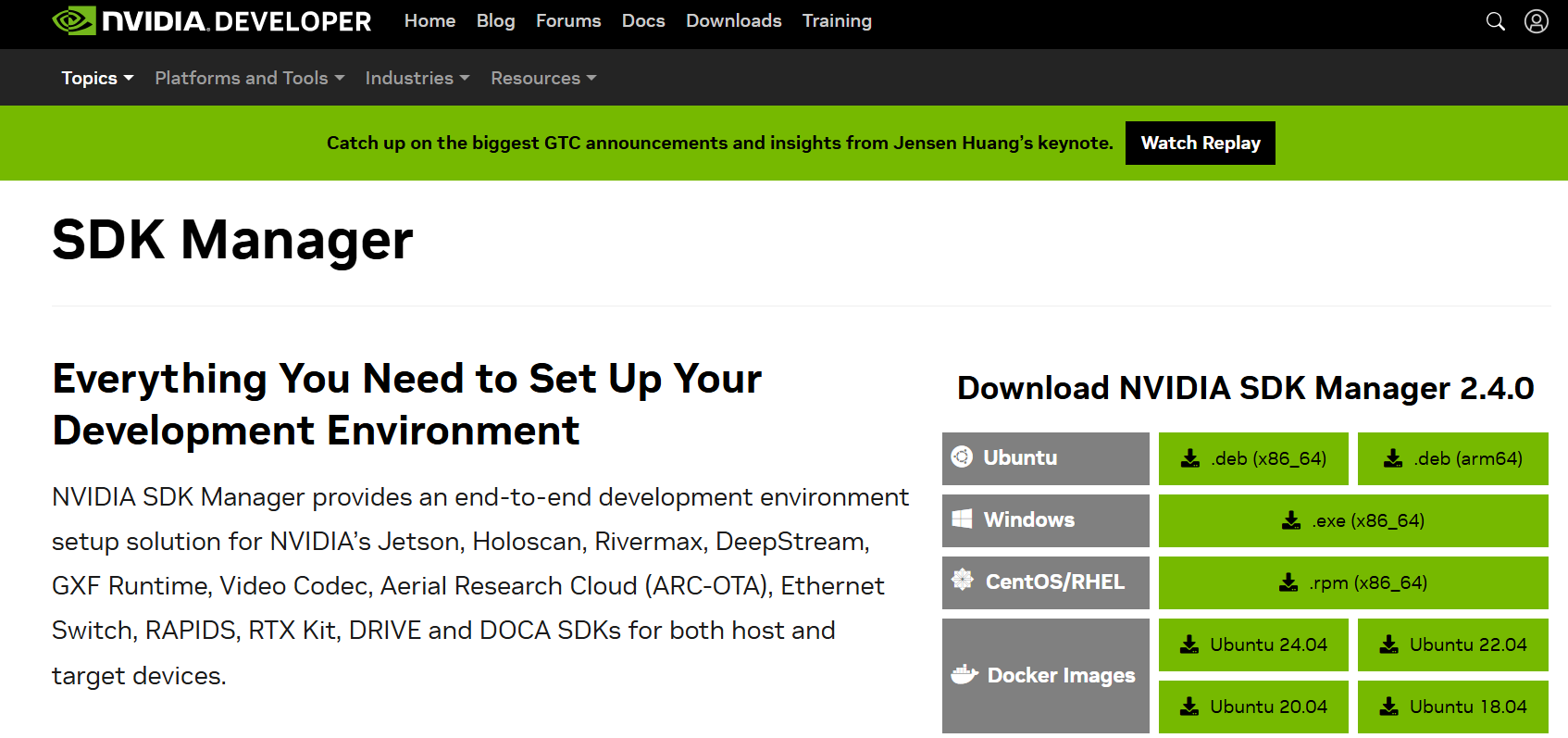1568x738 pixels.
Task: Click the GTC keynote announcement banner text
Action: pyautogui.click(x=719, y=143)
